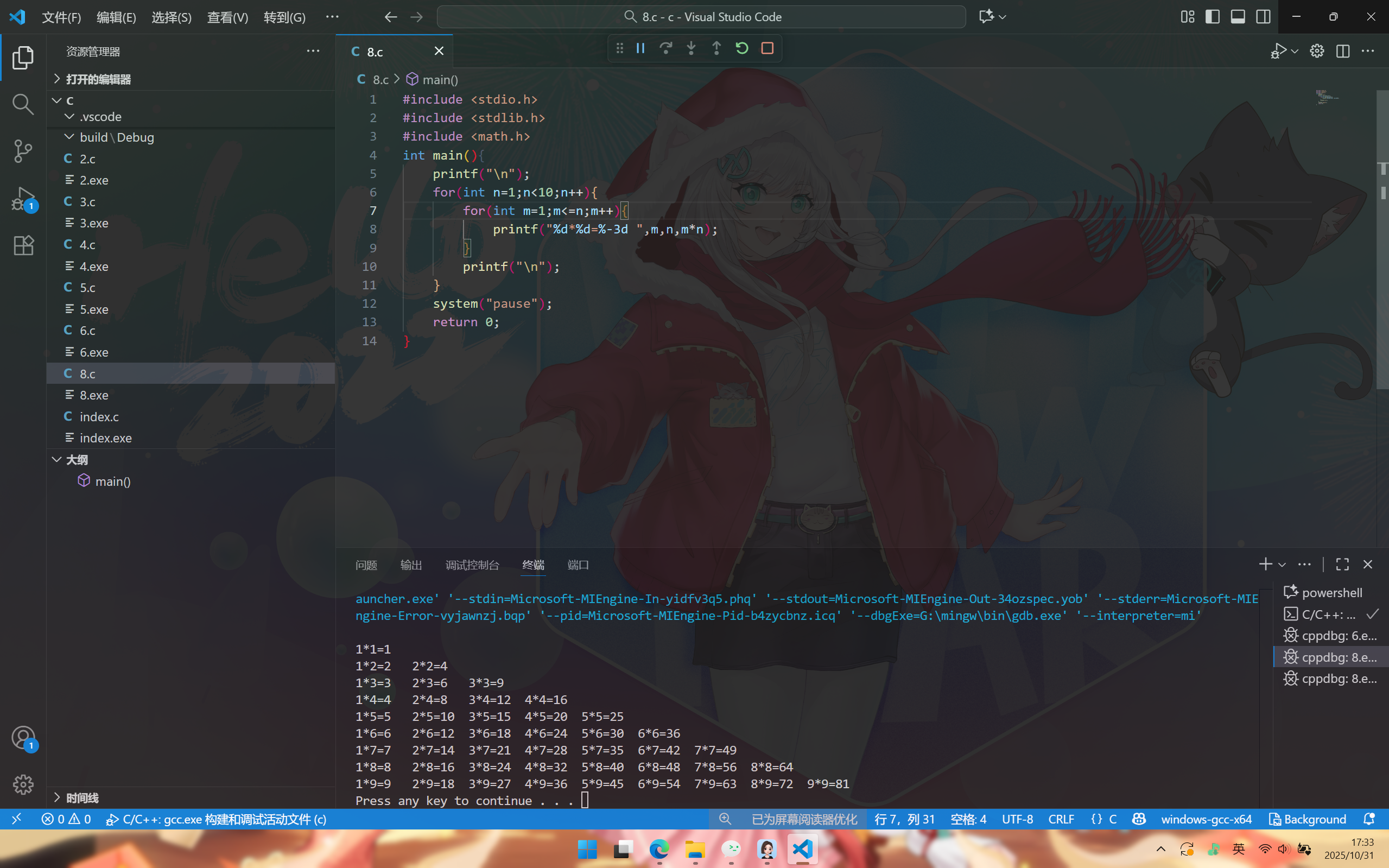Open Run and Debug view
This screenshot has width=1389, height=868.
pos(23,199)
